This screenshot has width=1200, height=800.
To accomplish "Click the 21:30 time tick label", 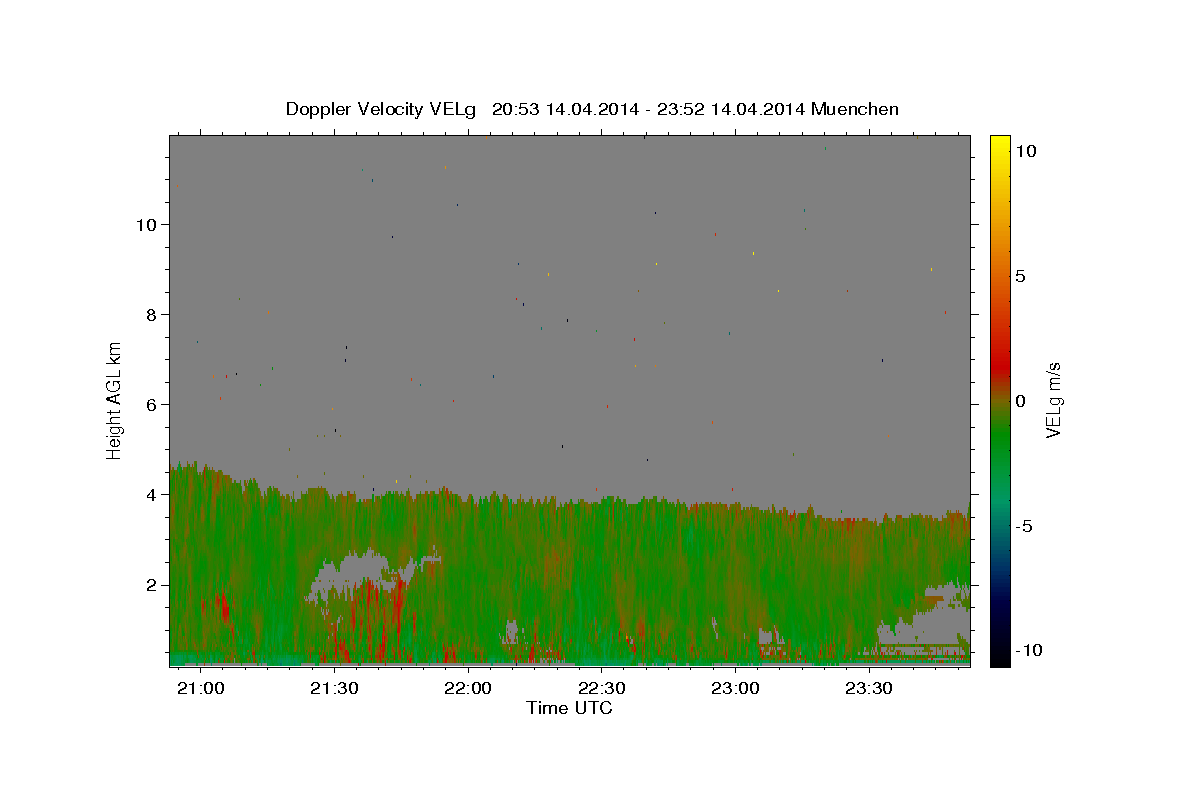I will coord(334,688).
